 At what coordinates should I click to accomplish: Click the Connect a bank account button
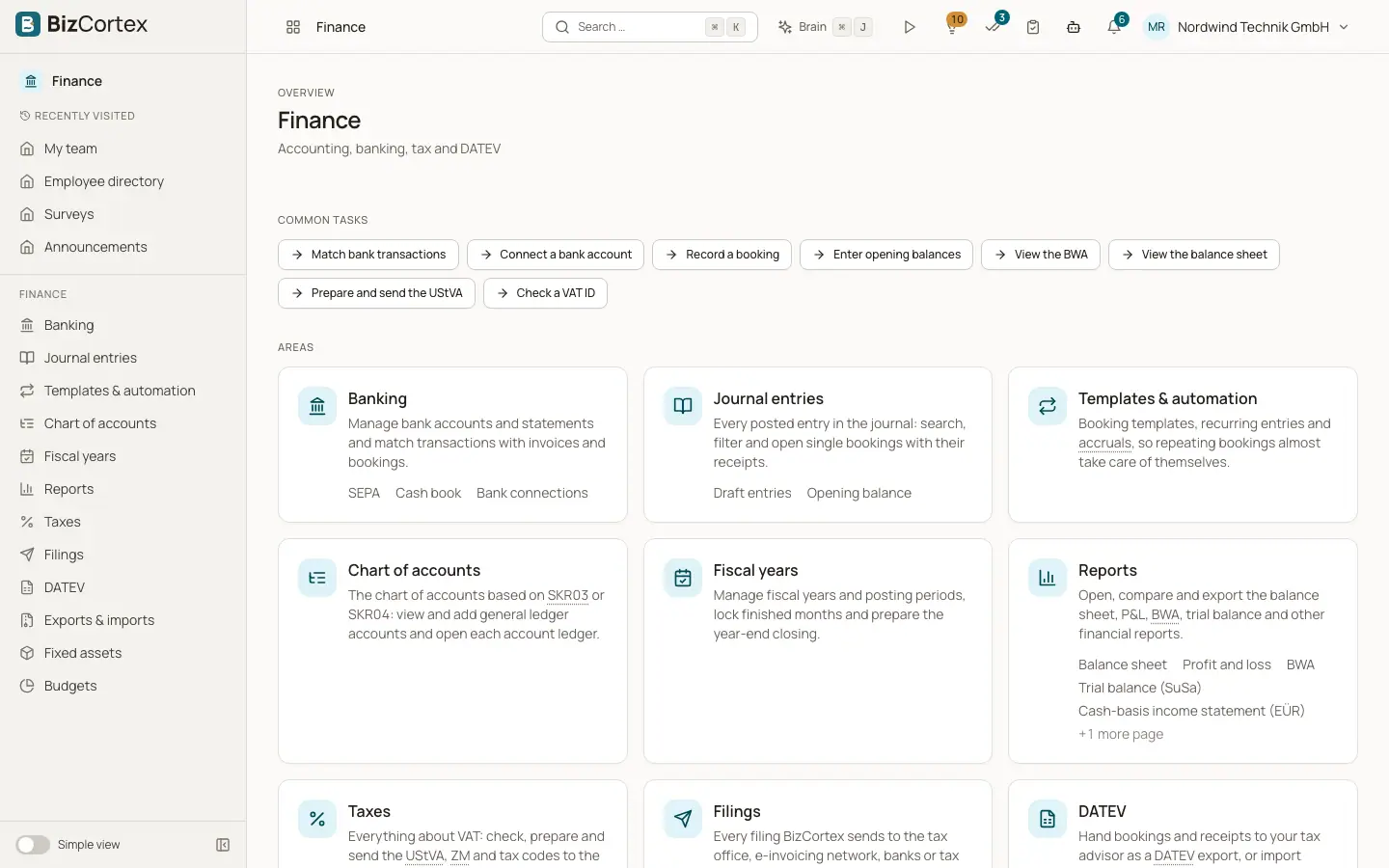[556, 255]
